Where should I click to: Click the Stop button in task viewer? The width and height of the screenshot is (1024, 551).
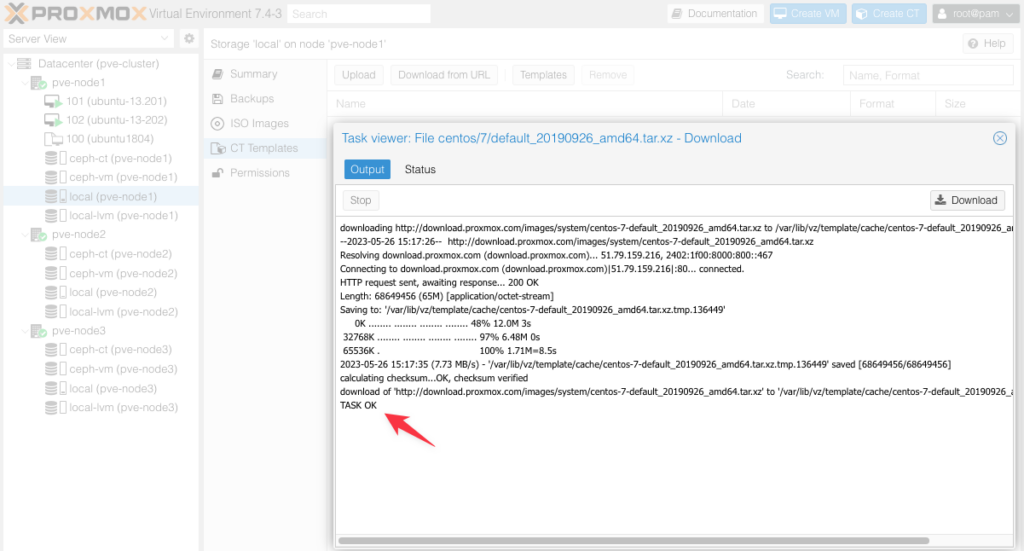360,200
